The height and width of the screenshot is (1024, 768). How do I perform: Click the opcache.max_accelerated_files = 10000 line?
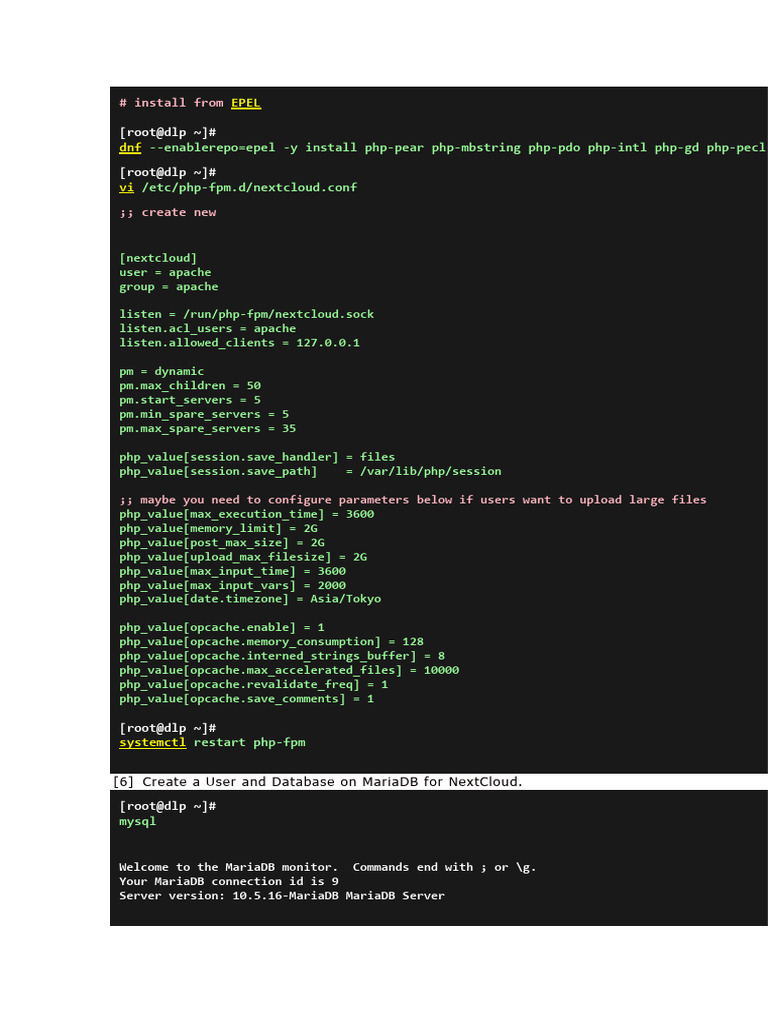[x=289, y=670]
